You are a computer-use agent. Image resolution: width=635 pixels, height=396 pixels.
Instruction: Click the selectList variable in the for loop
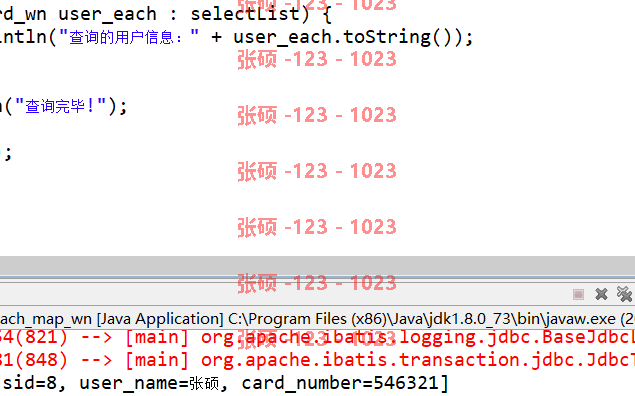(244, 14)
